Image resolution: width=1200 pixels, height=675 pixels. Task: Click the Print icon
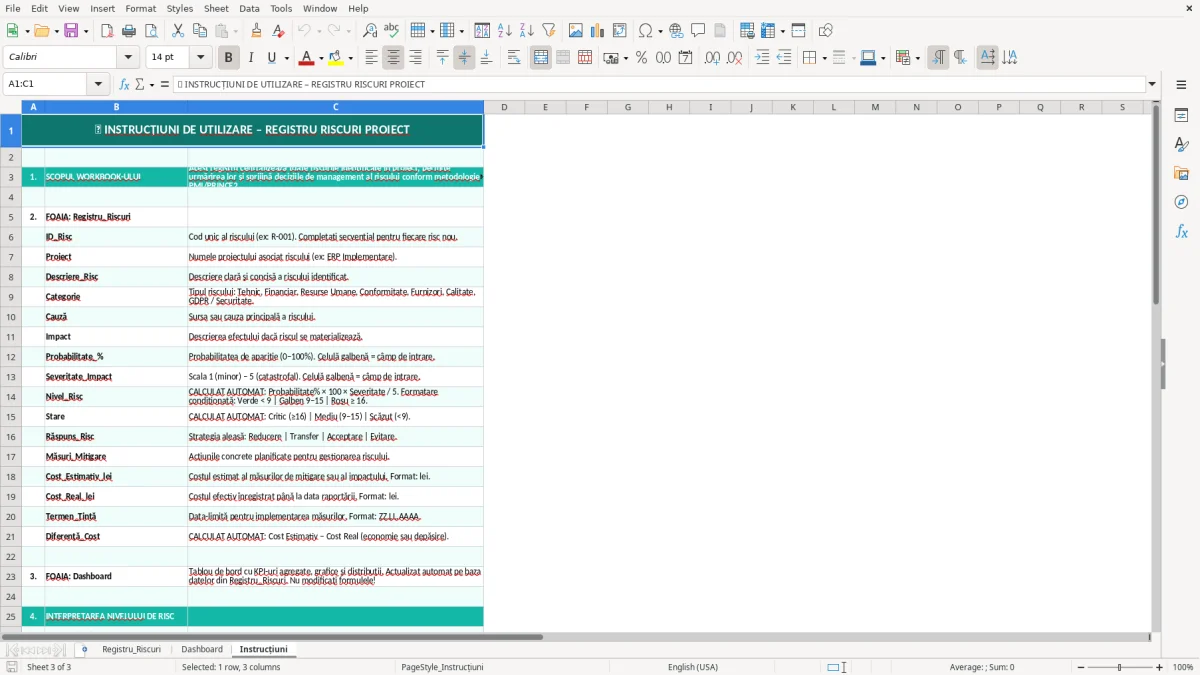(x=129, y=31)
